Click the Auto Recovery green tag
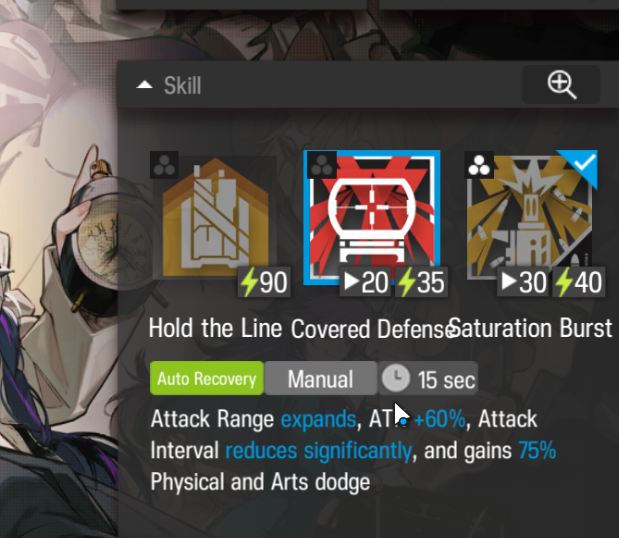The image size is (619, 538). (207, 378)
